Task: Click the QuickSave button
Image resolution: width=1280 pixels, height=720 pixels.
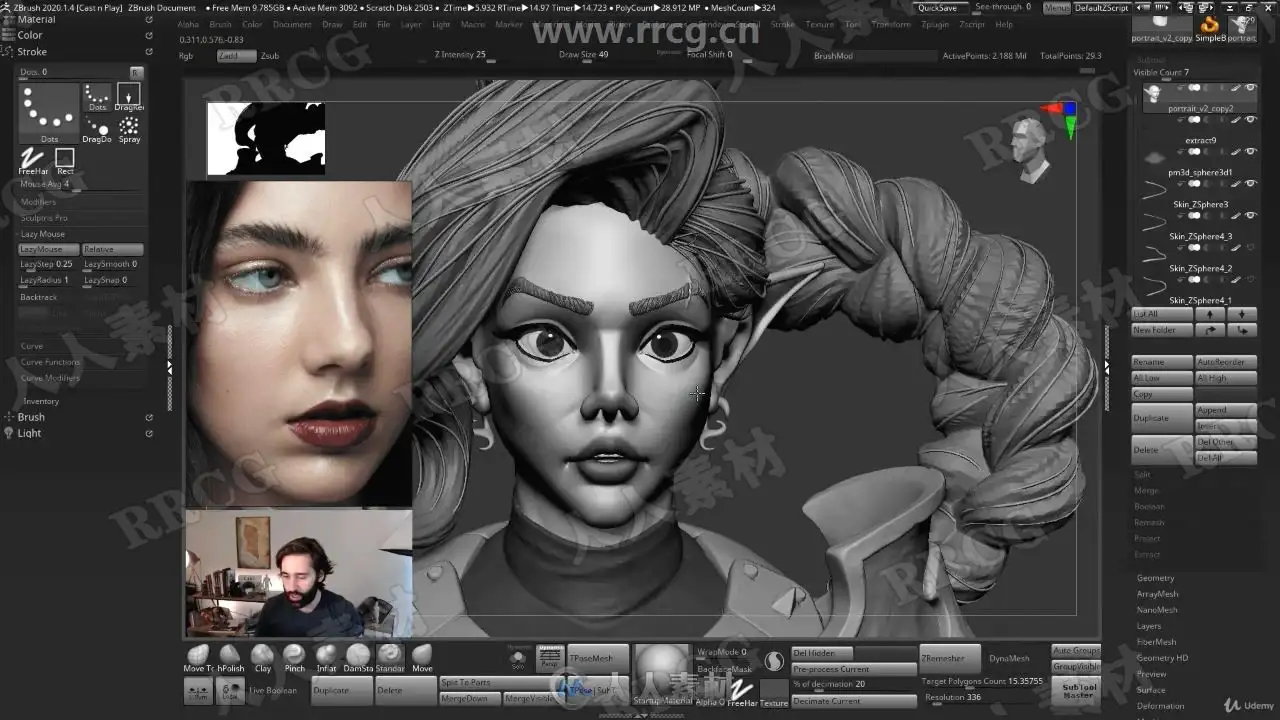Action: (937, 7)
